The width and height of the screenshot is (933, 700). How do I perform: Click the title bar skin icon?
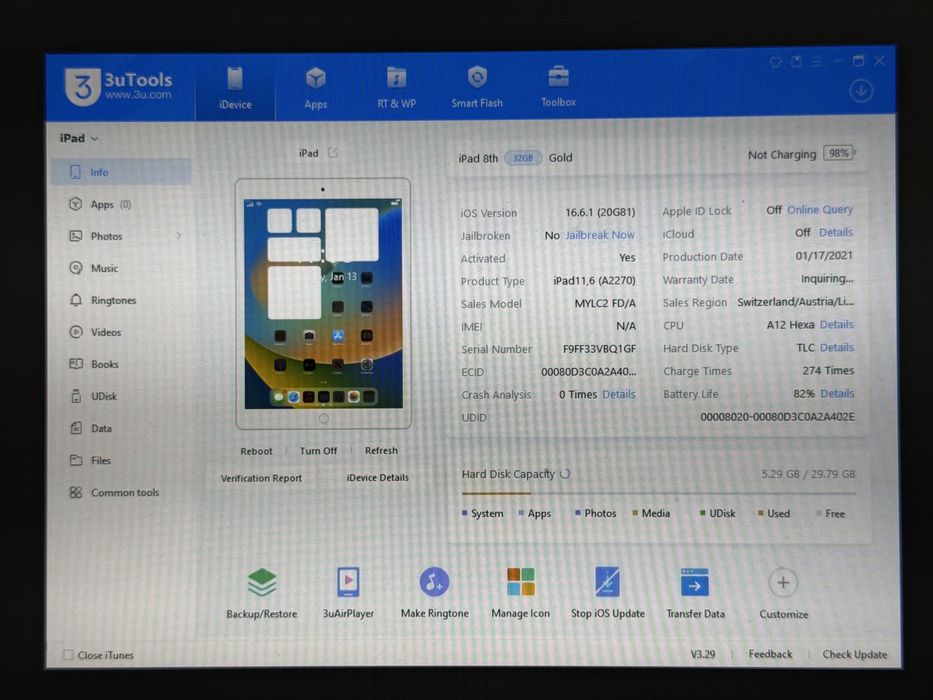point(775,62)
